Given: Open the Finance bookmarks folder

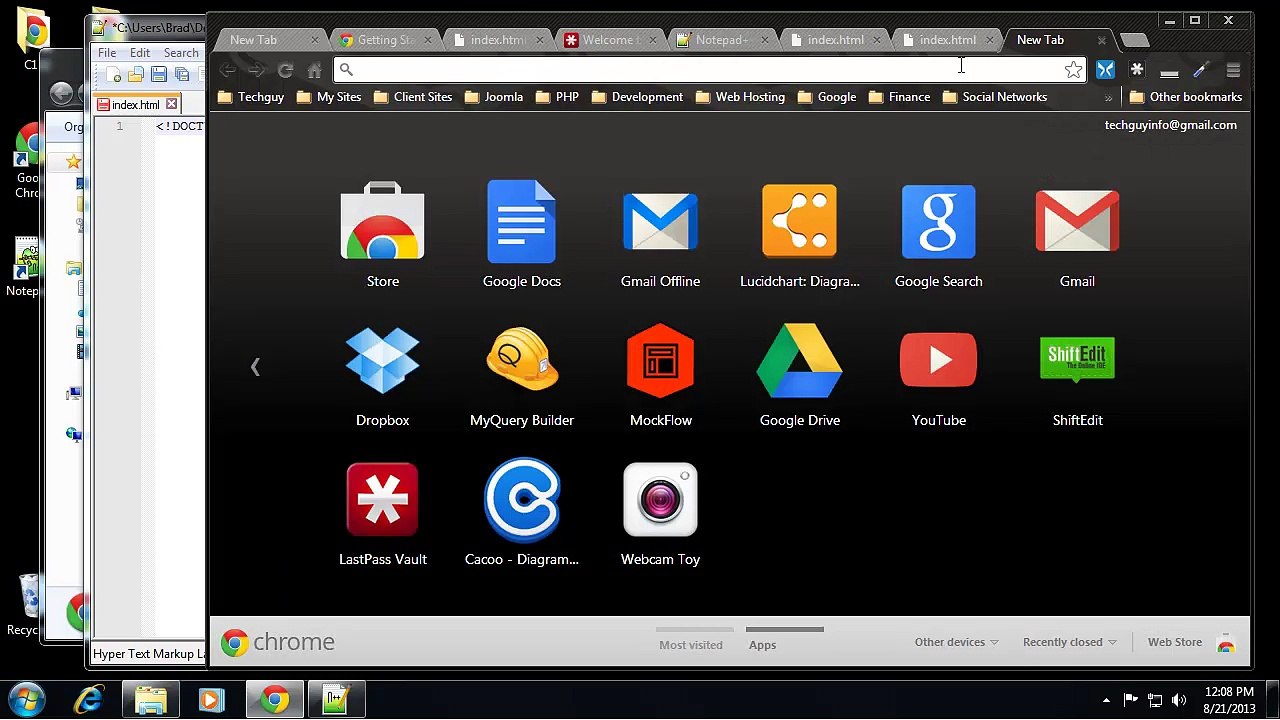Looking at the screenshot, I should pyautogui.click(x=900, y=97).
